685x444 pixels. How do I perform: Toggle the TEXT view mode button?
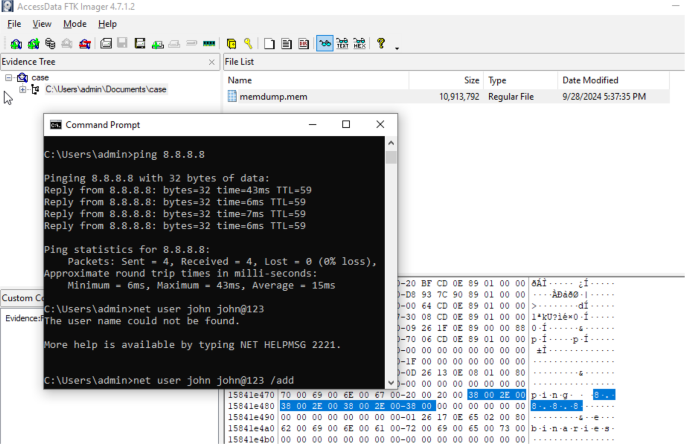pos(342,44)
